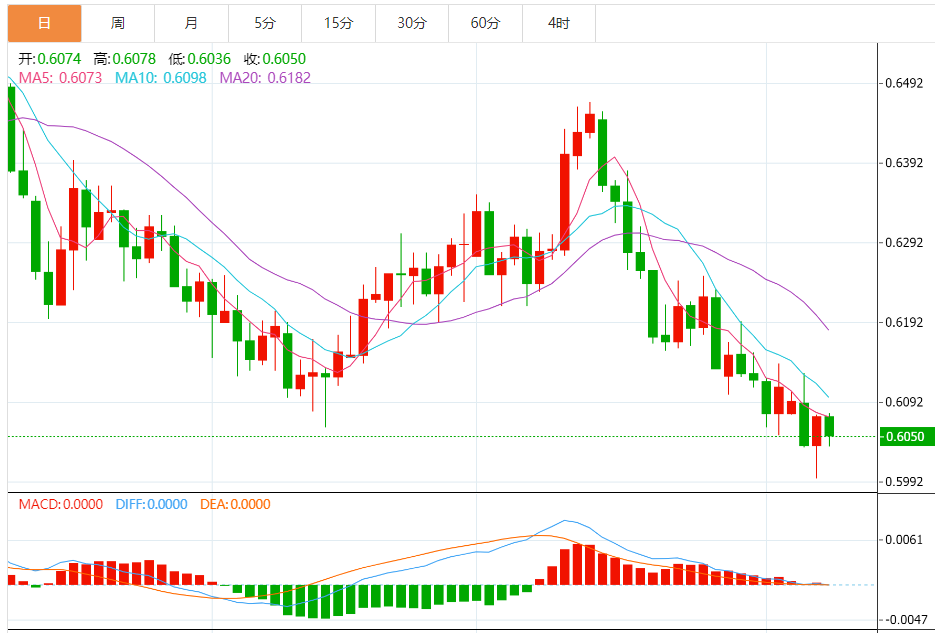935x633 pixels.
Task: Click the 高:0.6078 high price value
Action: coord(125,59)
